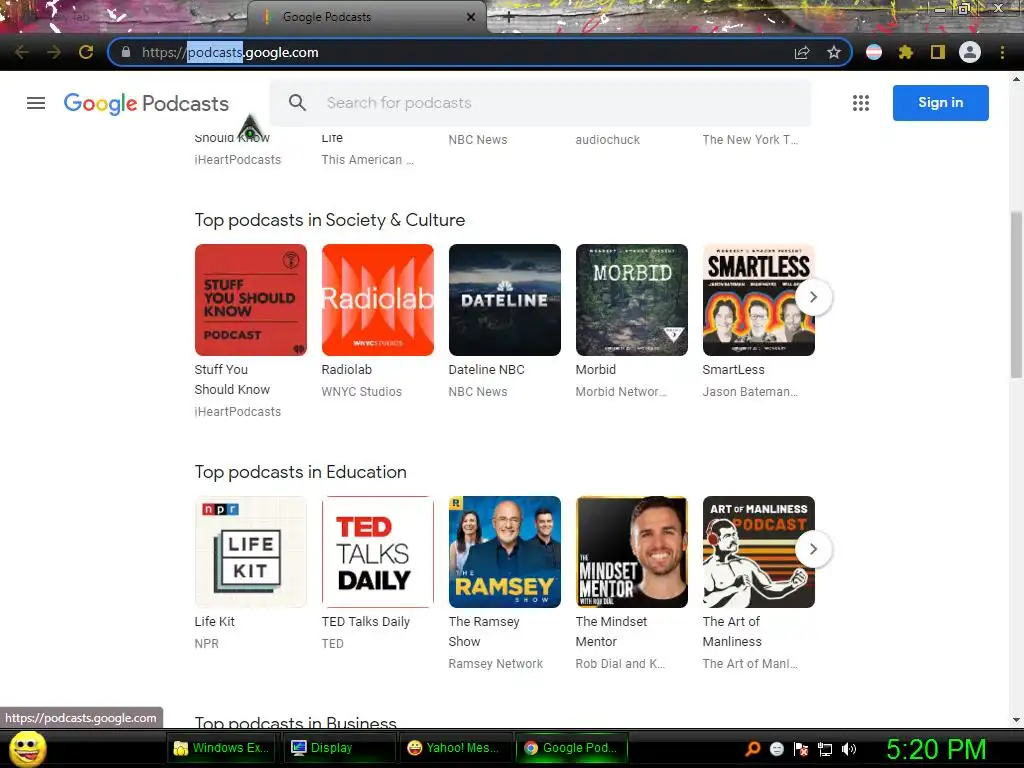Click the address bar URL

pos(230,52)
